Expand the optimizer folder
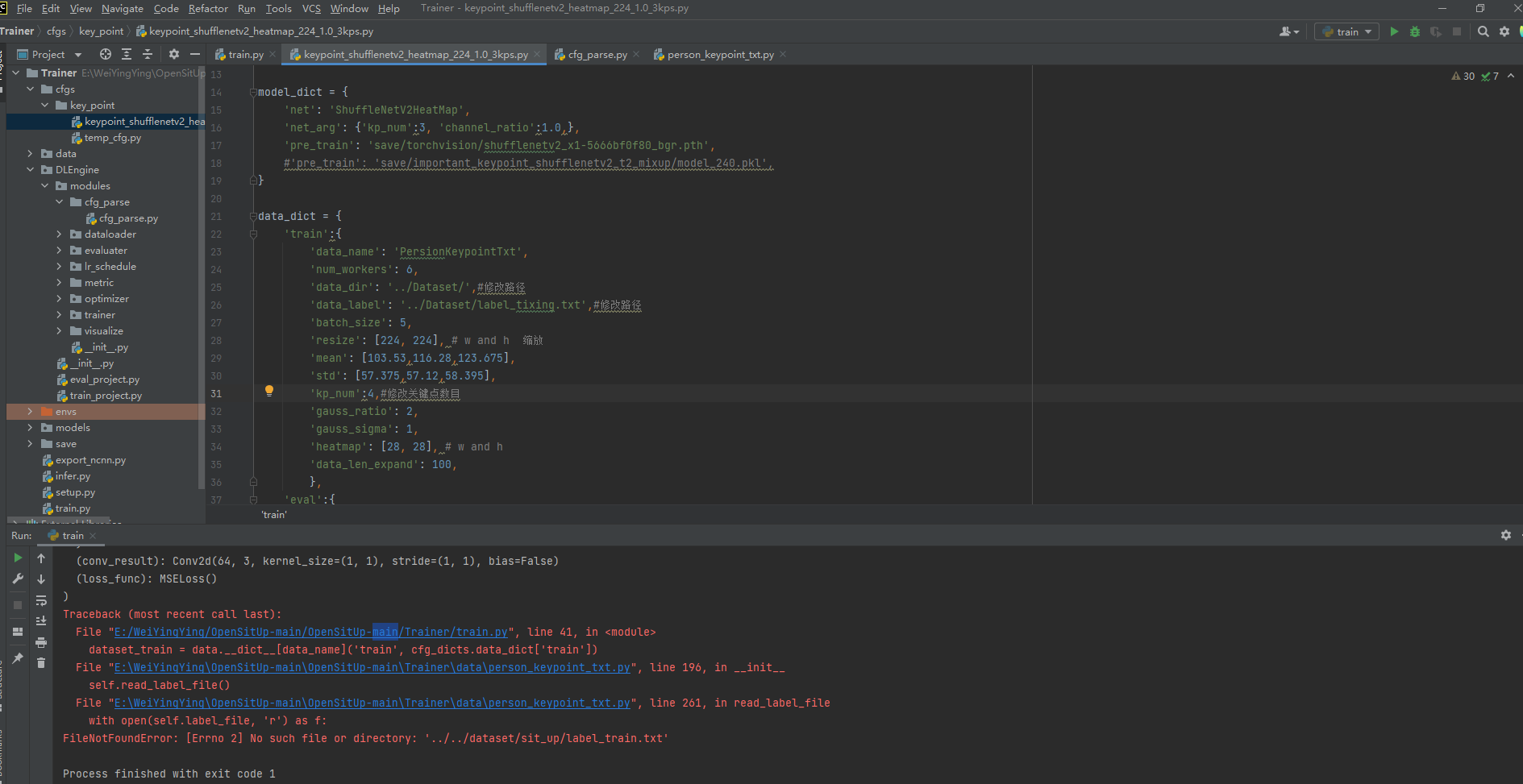1523x784 pixels. [x=59, y=298]
